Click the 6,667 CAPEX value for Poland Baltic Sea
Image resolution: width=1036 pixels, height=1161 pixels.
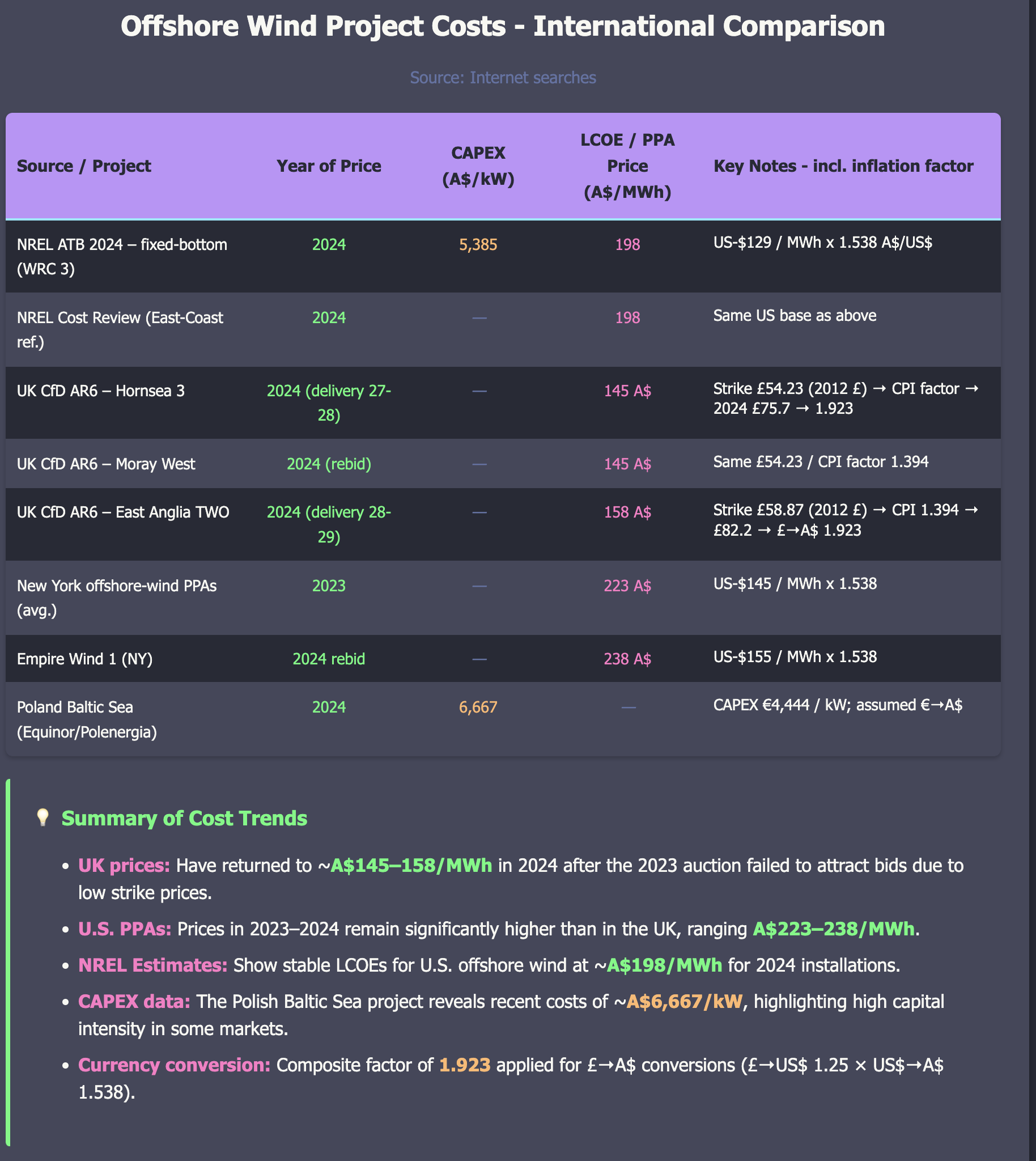[x=478, y=707]
